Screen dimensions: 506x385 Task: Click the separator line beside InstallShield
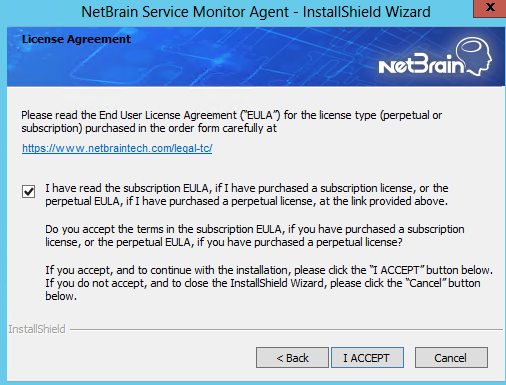coord(286,330)
